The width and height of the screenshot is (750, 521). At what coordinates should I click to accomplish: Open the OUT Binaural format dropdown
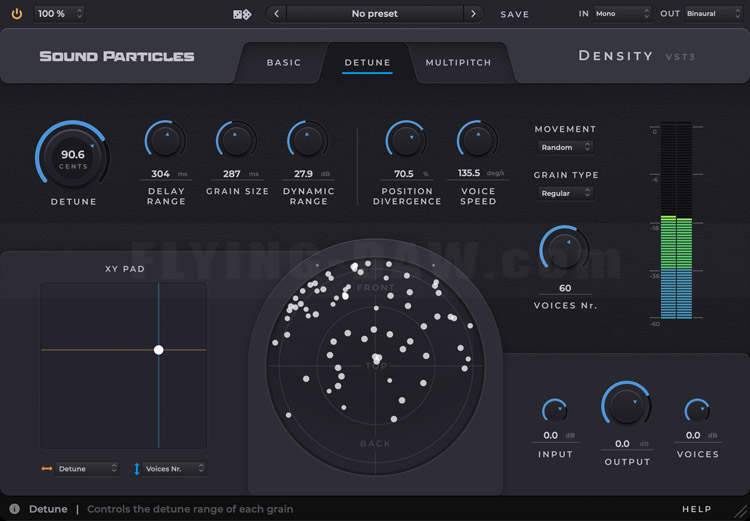[713, 14]
